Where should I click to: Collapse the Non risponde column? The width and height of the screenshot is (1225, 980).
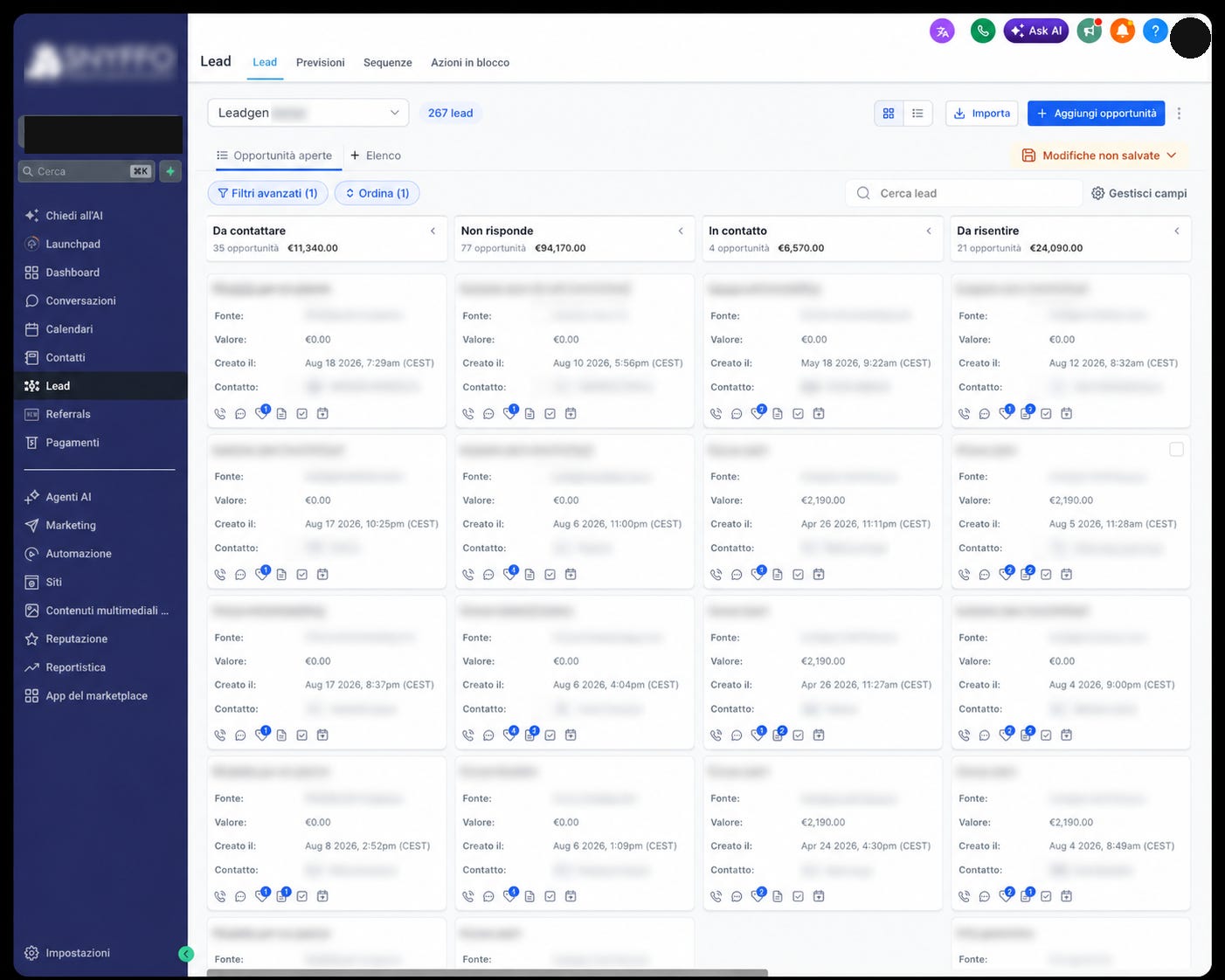(681, 231)
